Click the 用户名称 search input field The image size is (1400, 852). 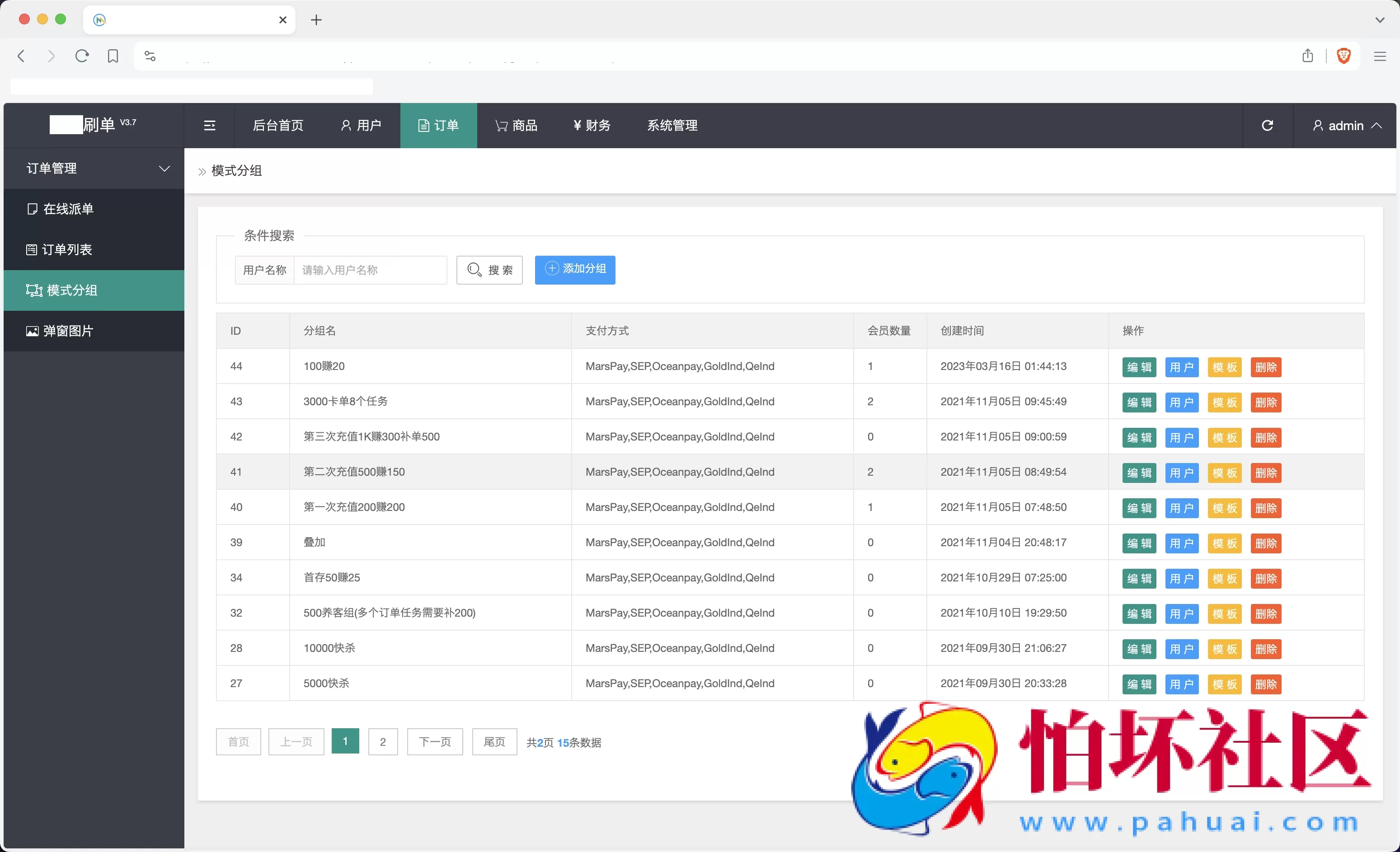pyautogui.click(x=370, y=270)
